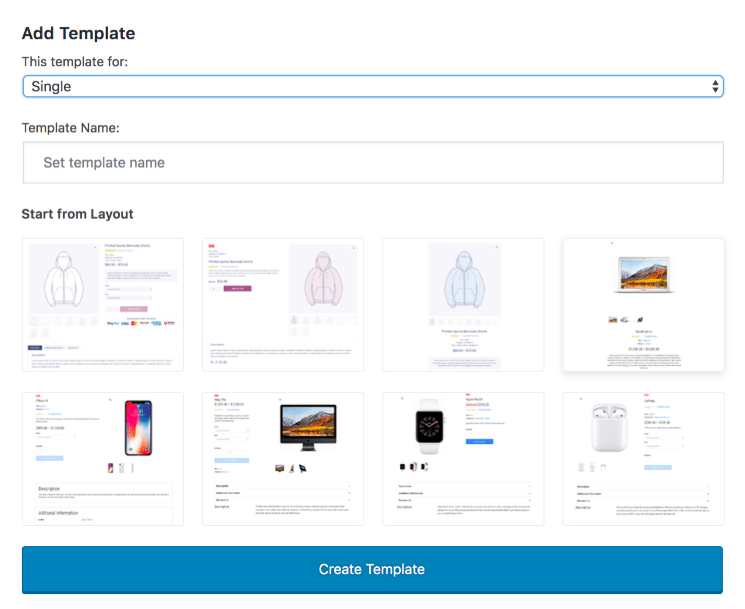Select the AirPods layout thumbnail
This screenshot has width=745, height=609.
click(x=644, y=459)
